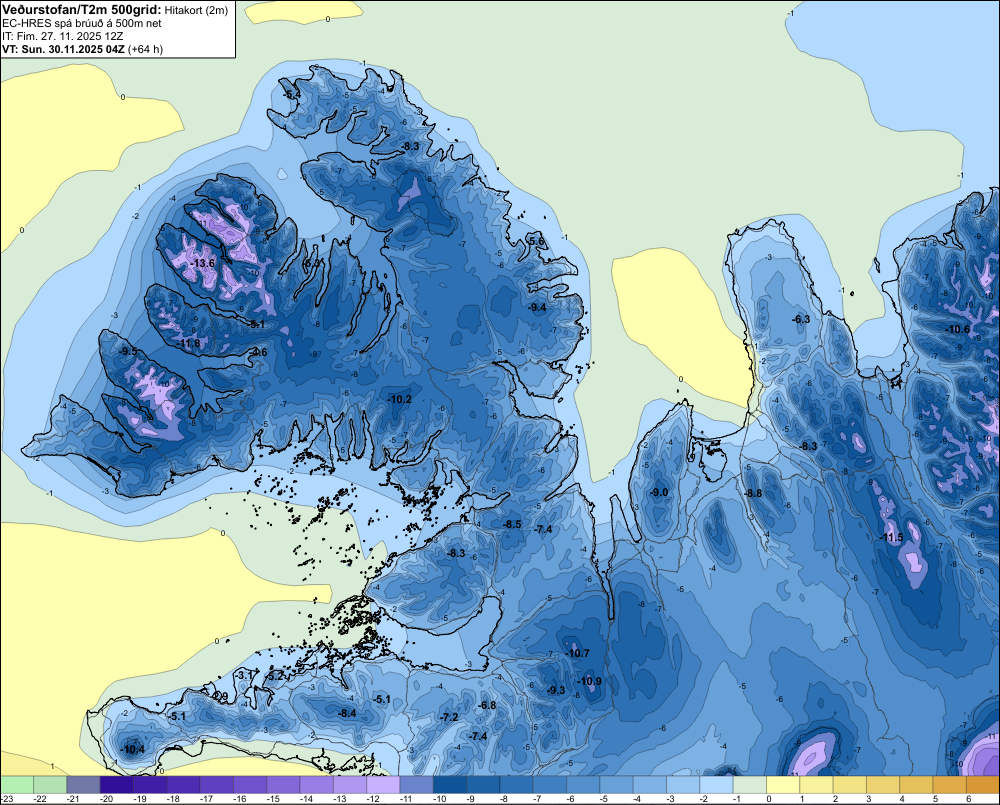The height and width of the screenshot is (805, 1000).
Task: Click the -9.0 temperature label
Action: 659,492
